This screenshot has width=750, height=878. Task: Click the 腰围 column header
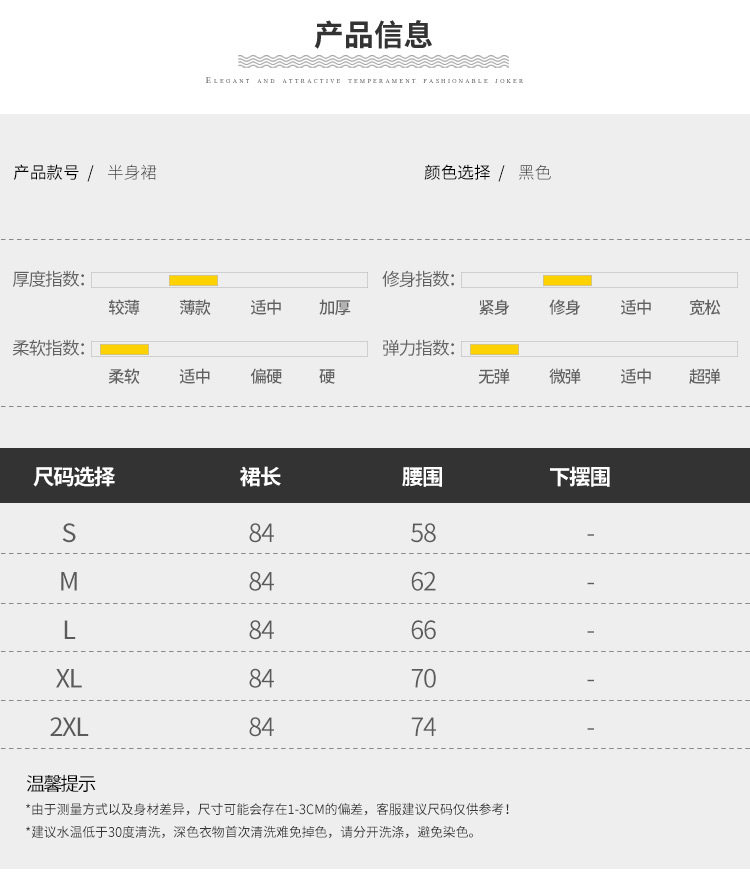click(x=422, y=477)
